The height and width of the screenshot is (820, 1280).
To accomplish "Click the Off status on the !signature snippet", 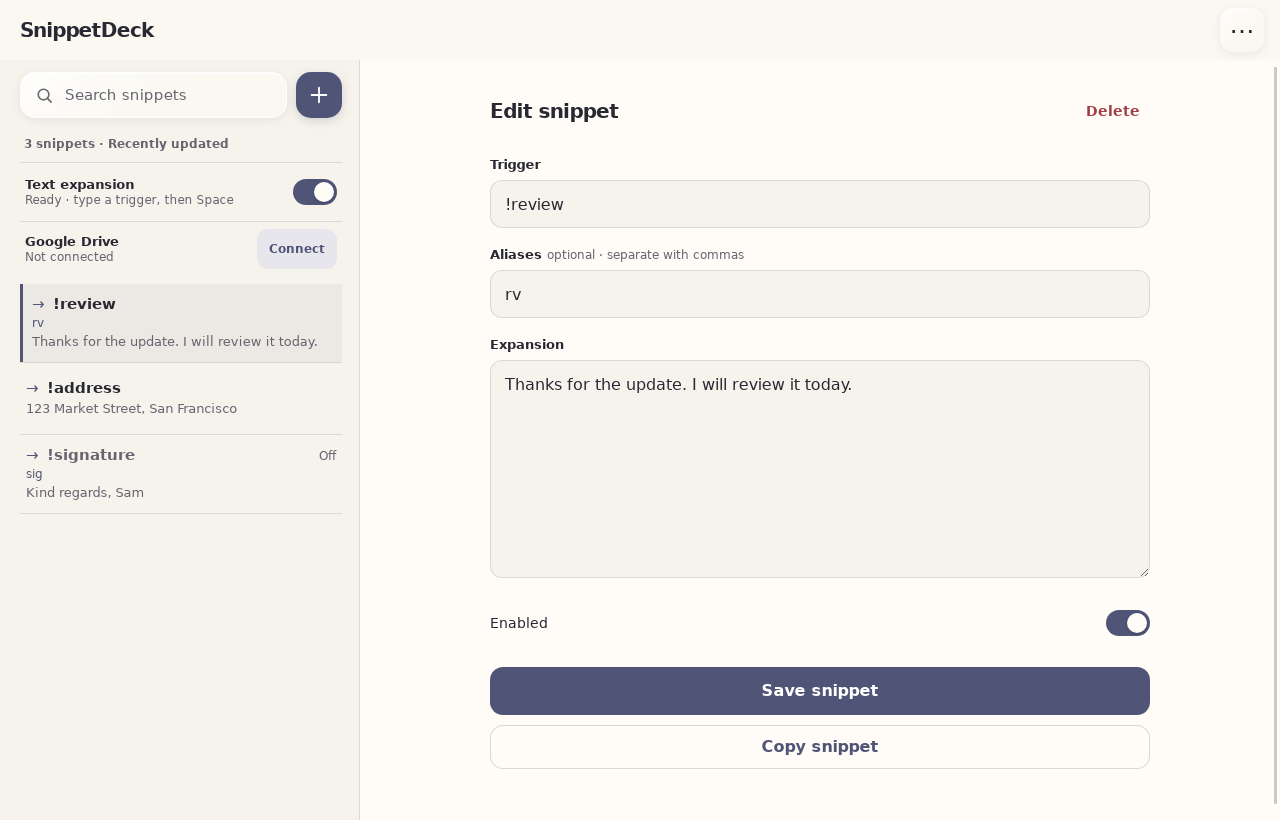I will point(327,456).
